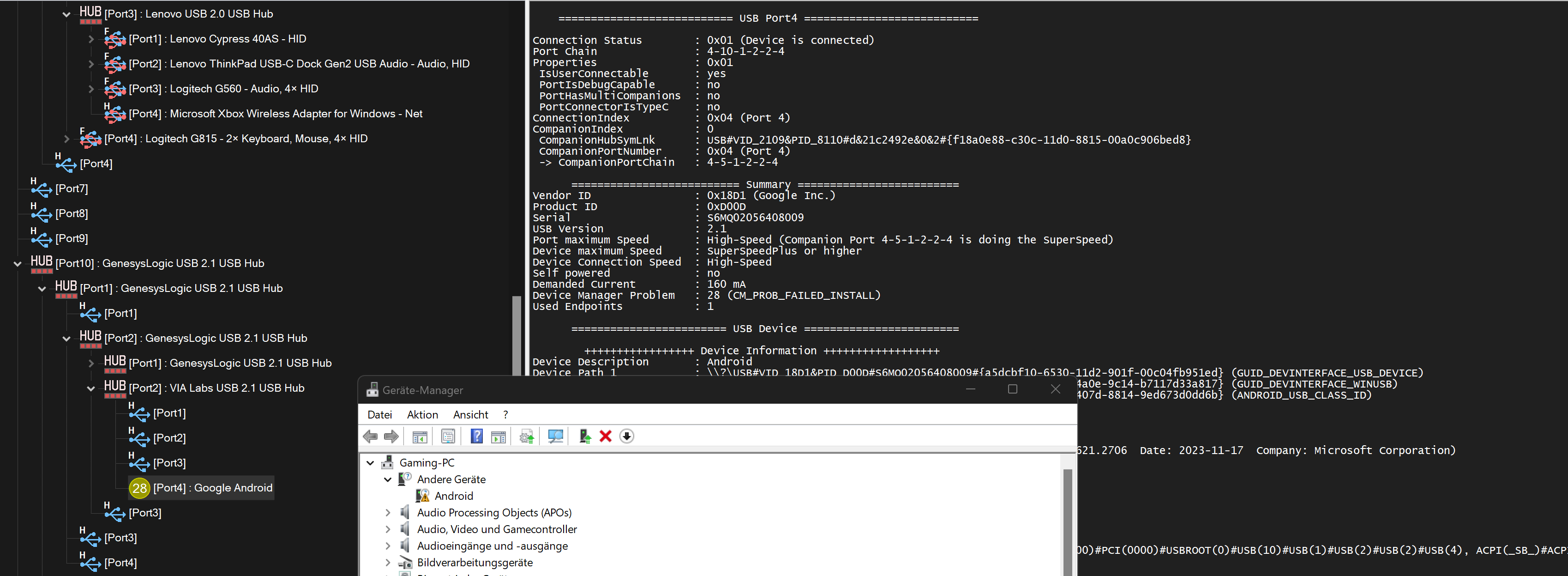Click Scan for hardware changes icon
The height and width of the screenshot is (576, 1568).
[x=555, y=436]
